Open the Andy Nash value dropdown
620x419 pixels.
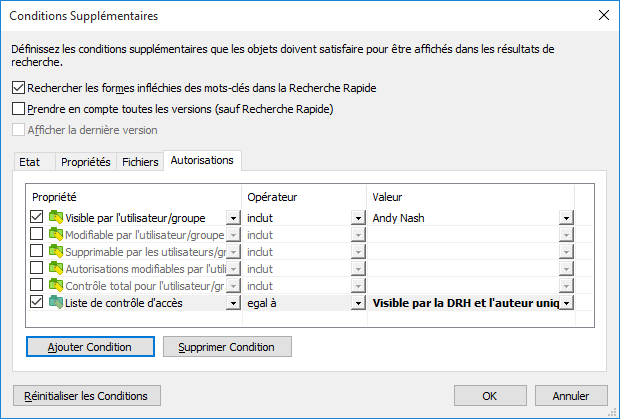[x=565, y=217]
